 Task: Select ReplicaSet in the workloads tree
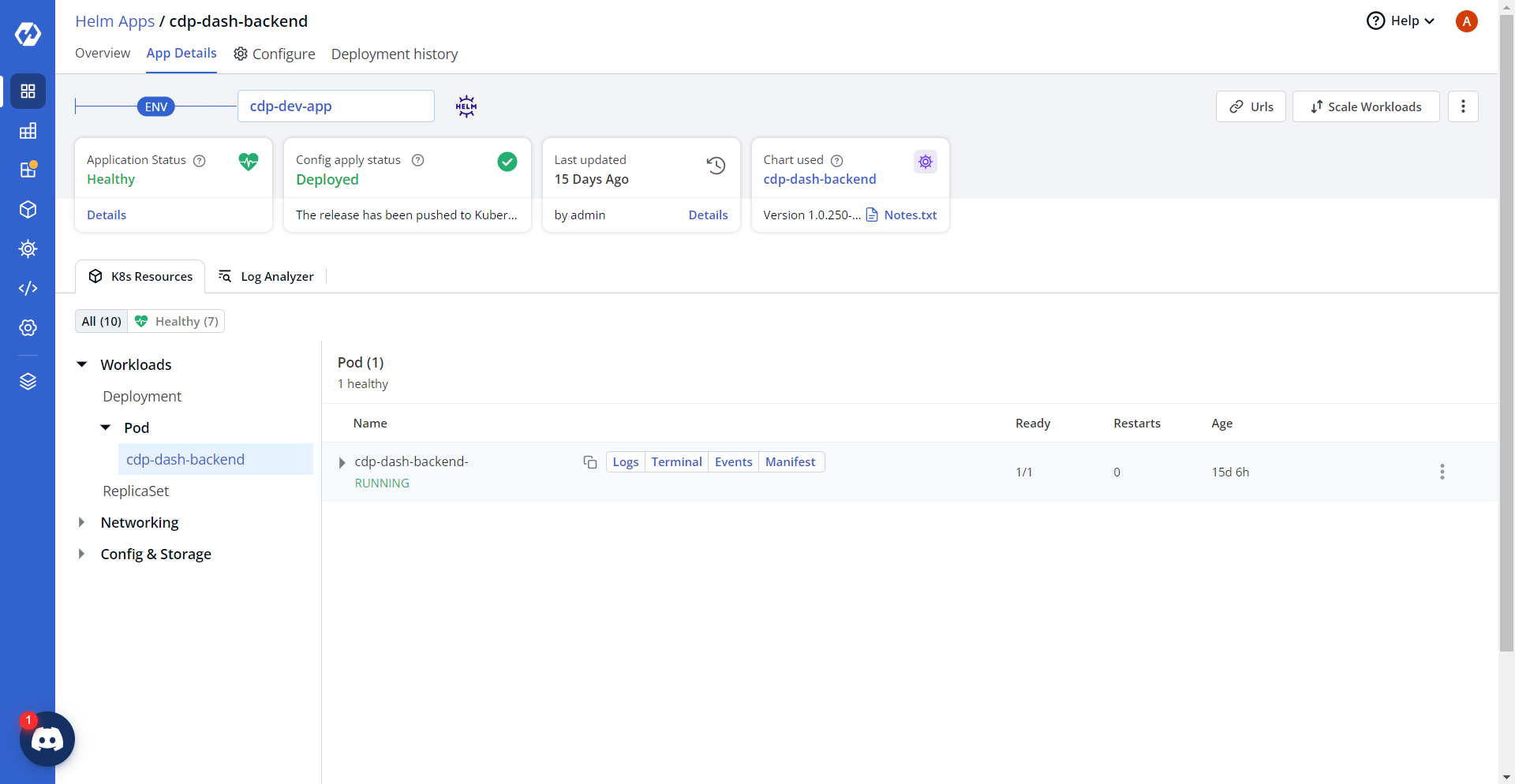pyautogui.click(x=136, y=491)
